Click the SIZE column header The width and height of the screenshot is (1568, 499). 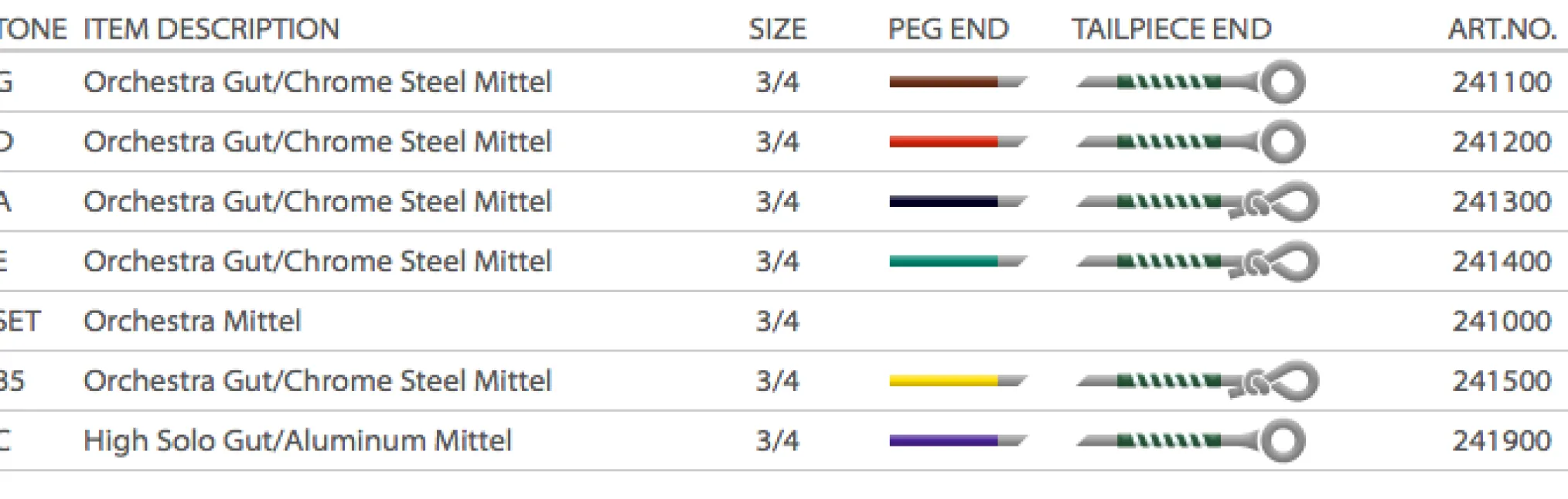coord(777,29)
